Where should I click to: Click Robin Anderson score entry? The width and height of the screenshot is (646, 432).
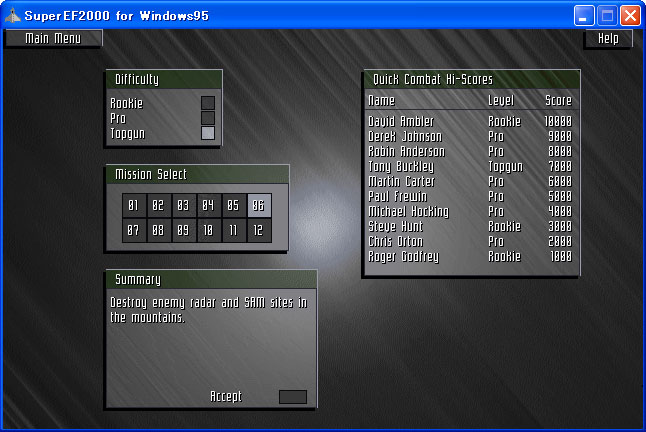tap(470, 152)
